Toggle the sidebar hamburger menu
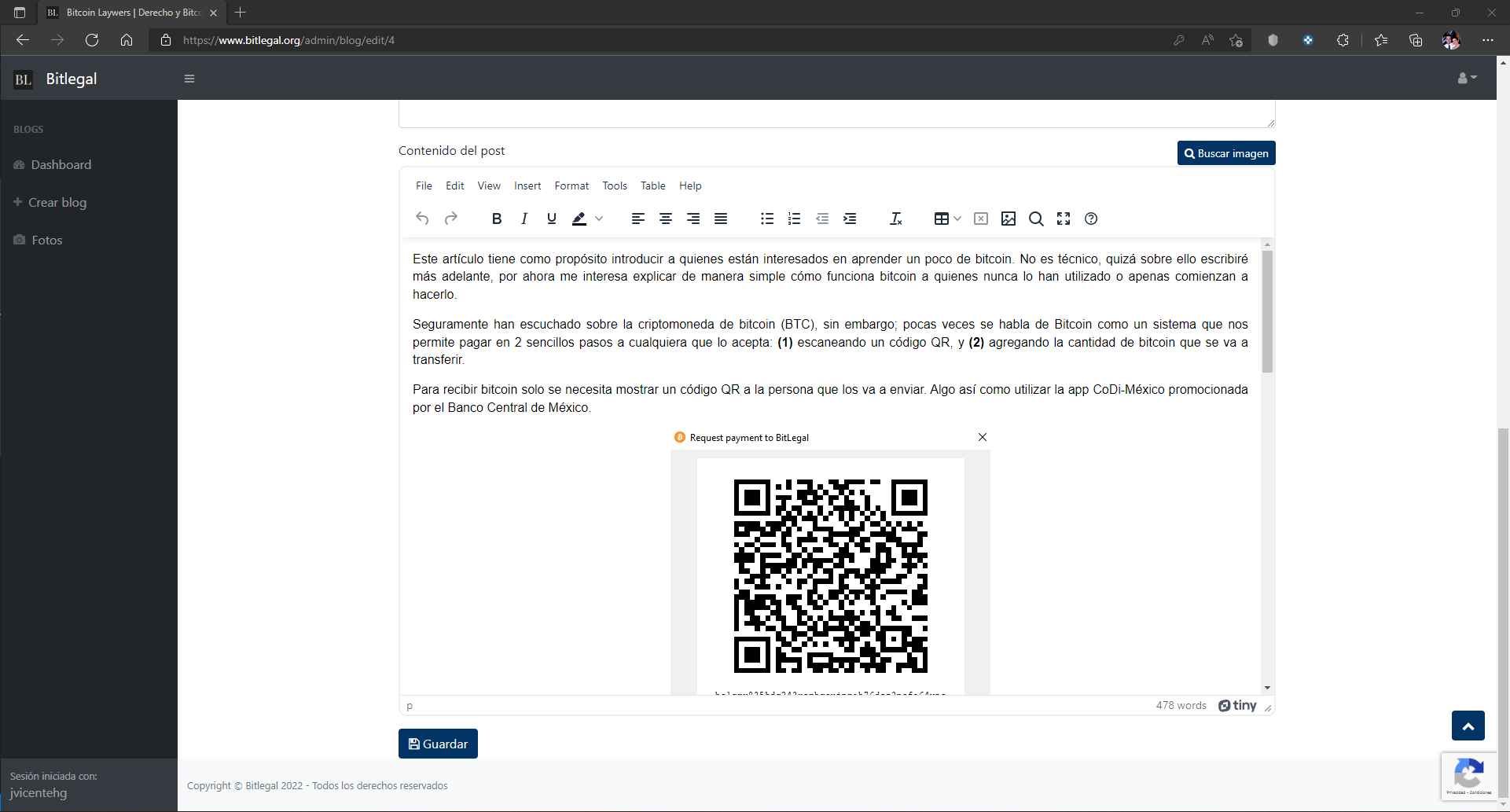 pyautogui.click(x=189, y=79)
